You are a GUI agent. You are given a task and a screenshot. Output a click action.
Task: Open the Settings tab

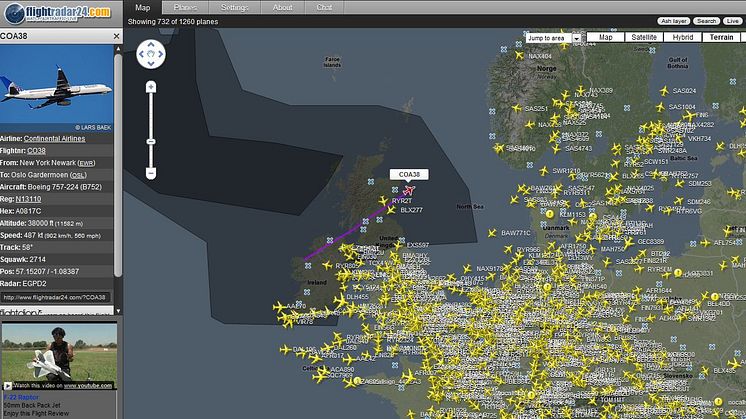(235, 7)
